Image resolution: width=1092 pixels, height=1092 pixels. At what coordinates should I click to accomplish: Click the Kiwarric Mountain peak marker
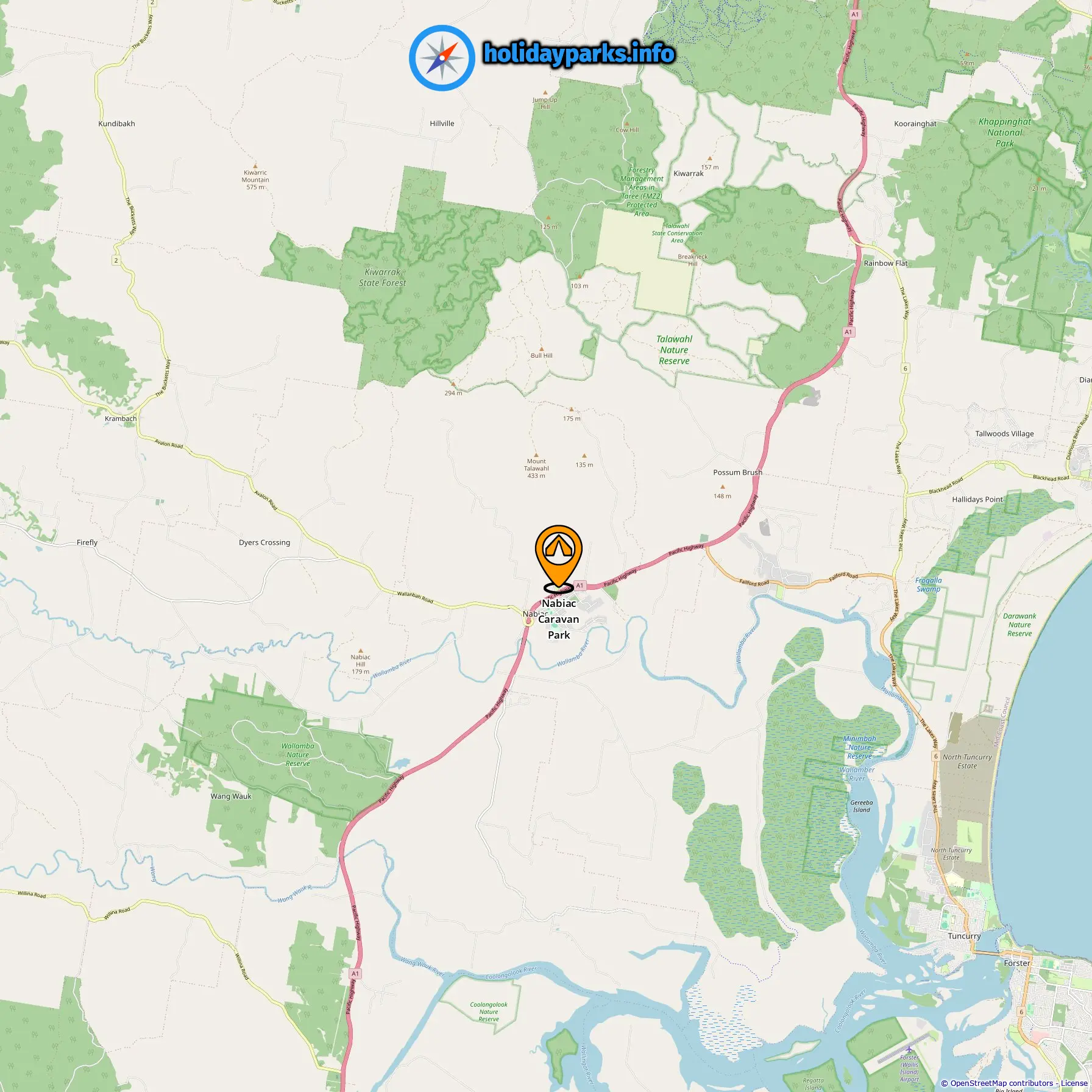coord(255,166)
